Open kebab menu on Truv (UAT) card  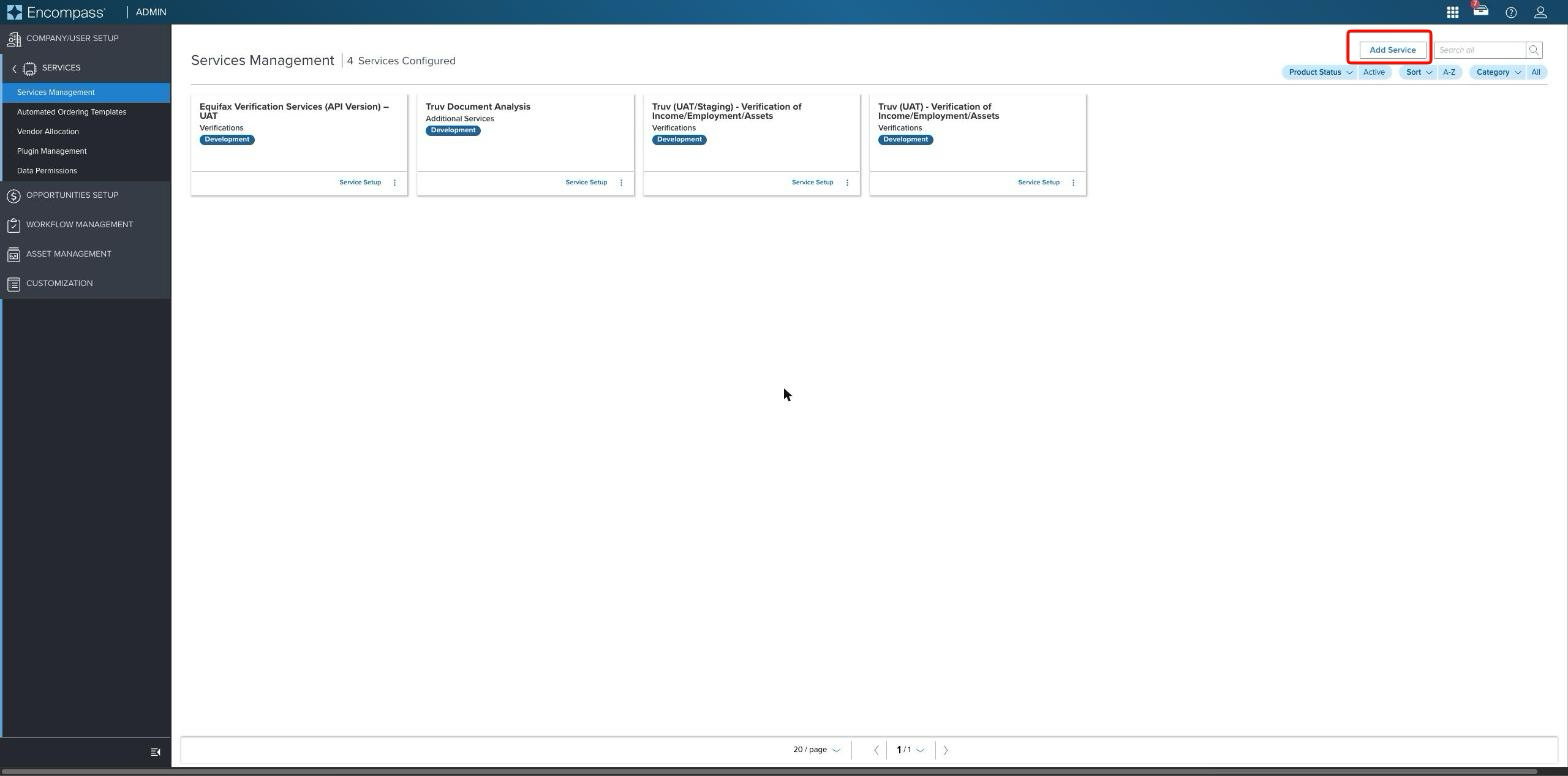(1073, 183)
